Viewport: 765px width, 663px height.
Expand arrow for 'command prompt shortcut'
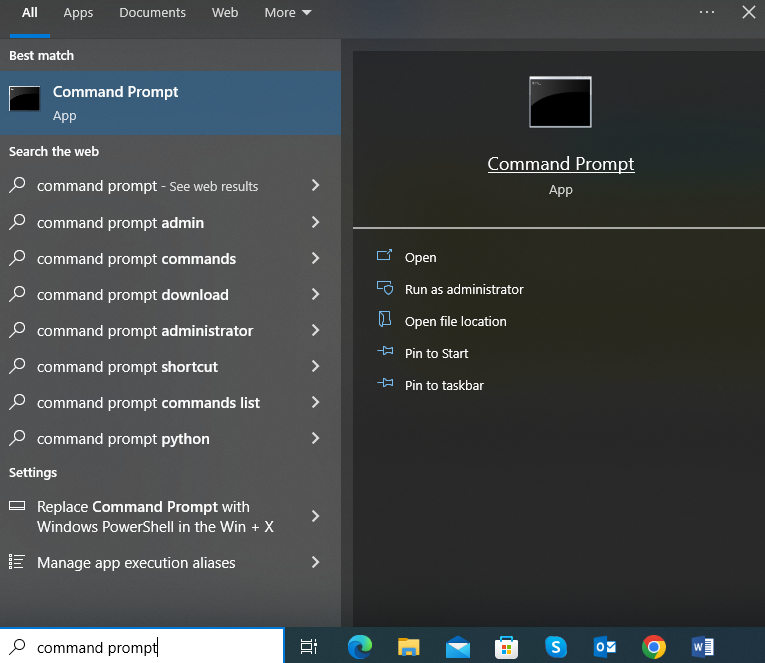[x=316, y=366]
